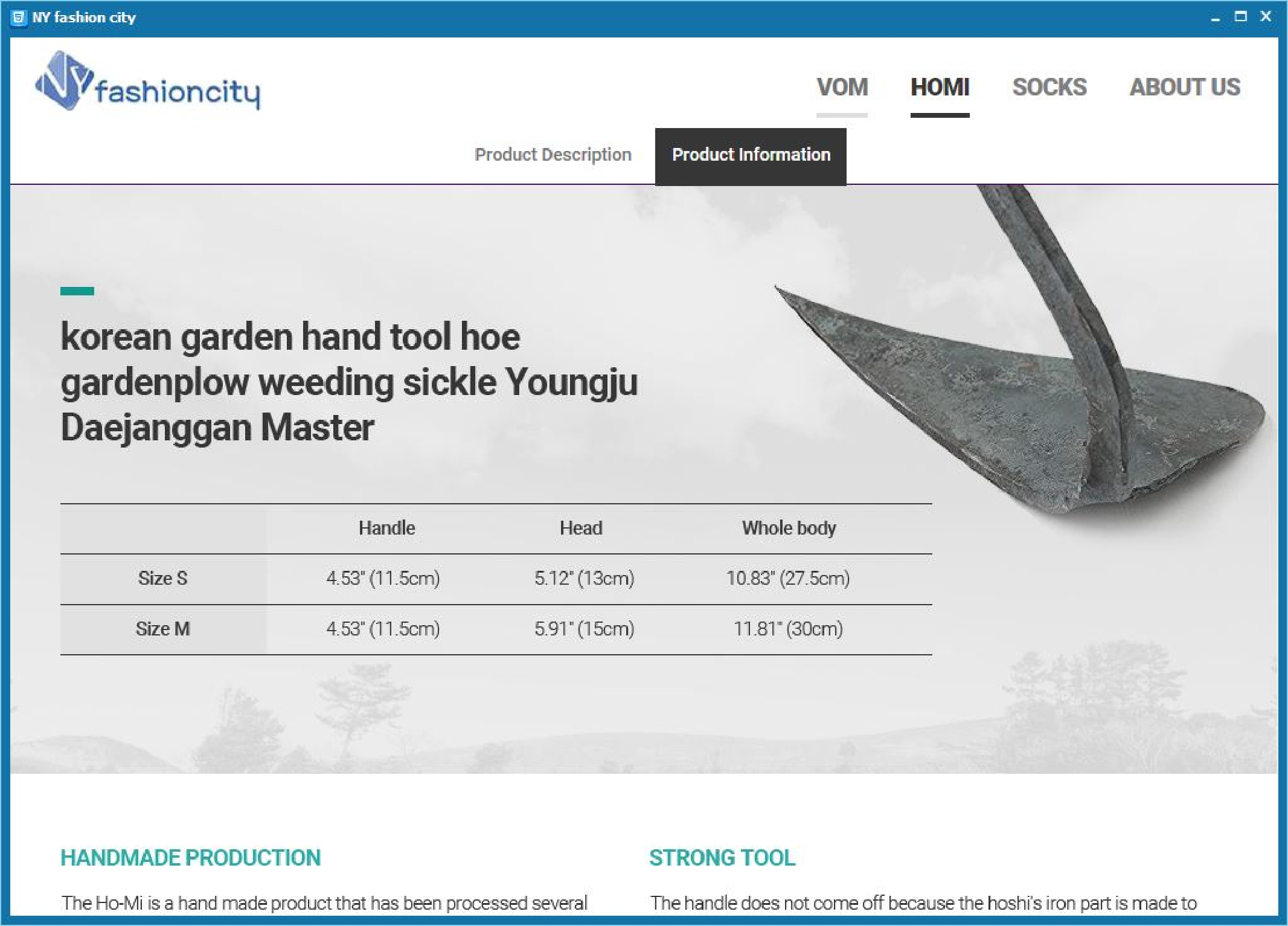Go to the SOCKS page
The width and height of the screenshot is (1288, 926).
(x=1049, y=88)
